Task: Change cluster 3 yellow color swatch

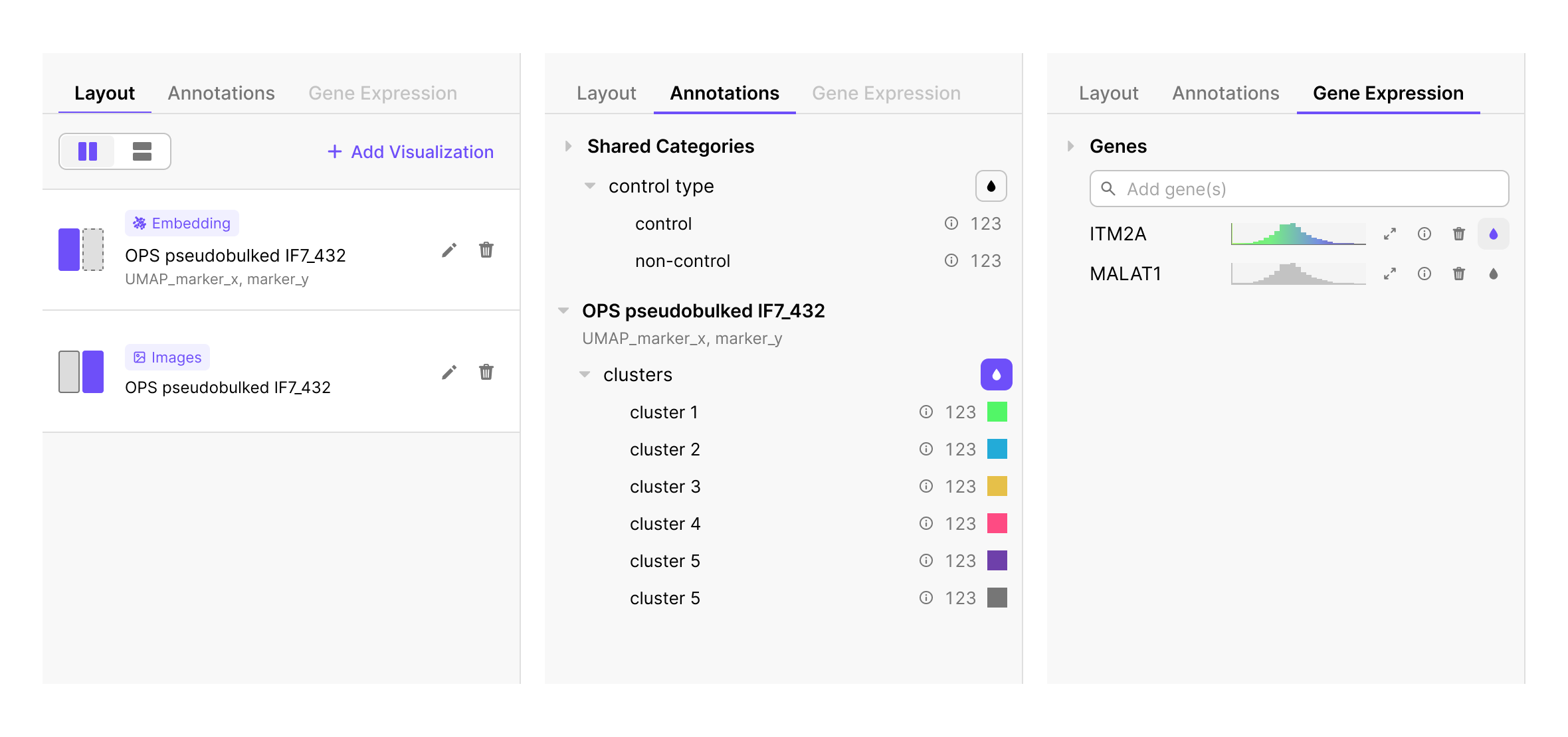Action: pyautogui.click(x=997, y=487)
